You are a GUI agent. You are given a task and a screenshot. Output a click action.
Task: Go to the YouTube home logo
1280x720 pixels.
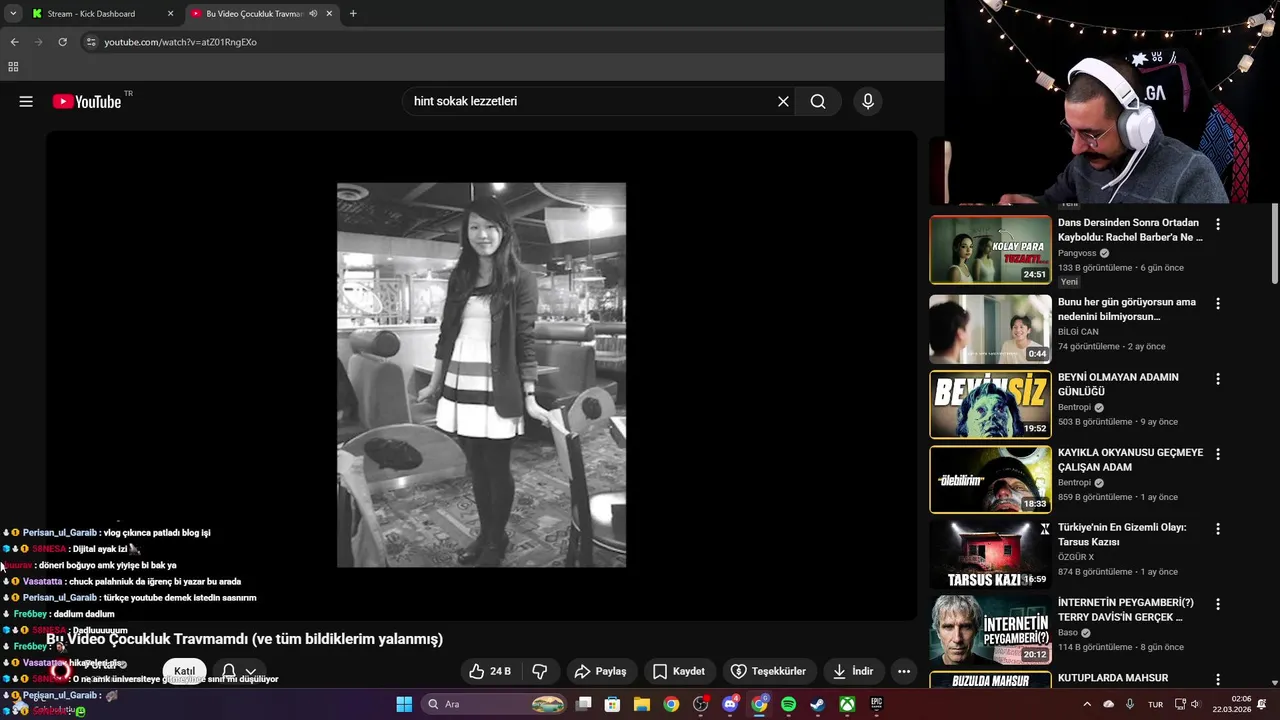point(87,101)
